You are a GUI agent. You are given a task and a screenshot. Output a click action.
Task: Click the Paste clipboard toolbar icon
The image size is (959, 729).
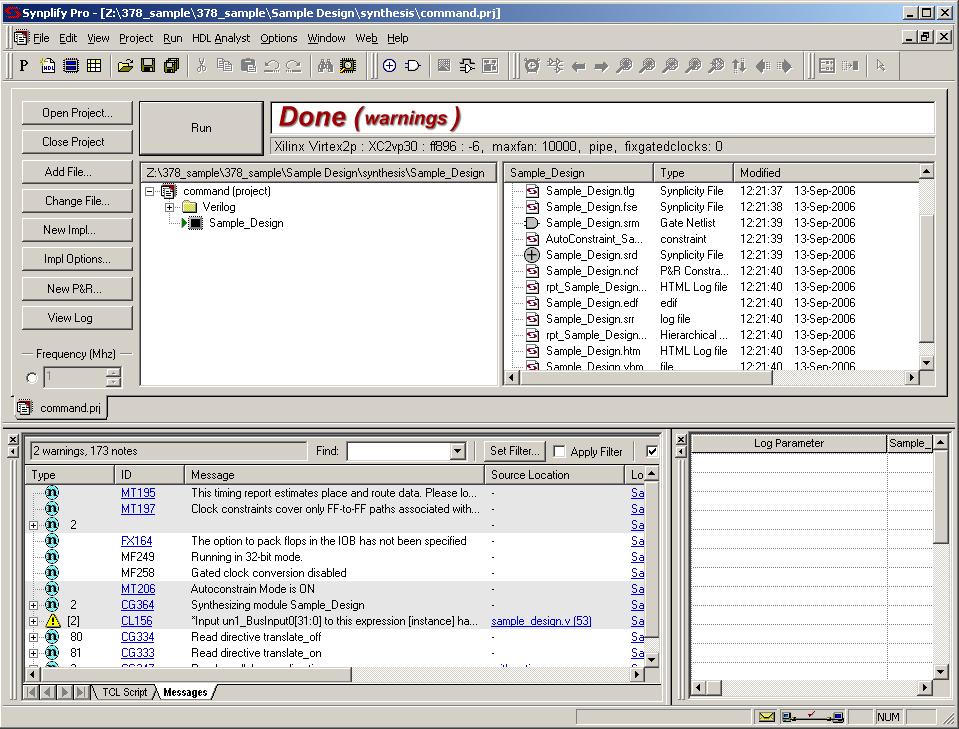pos(248,65)
